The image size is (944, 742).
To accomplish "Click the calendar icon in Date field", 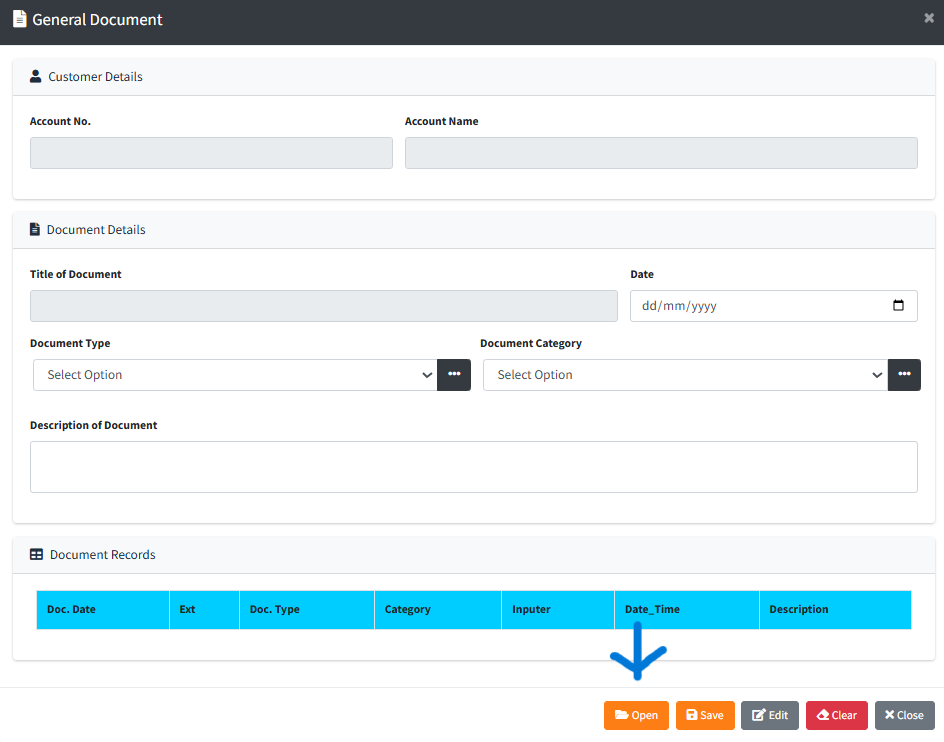I will pos(898,306).
